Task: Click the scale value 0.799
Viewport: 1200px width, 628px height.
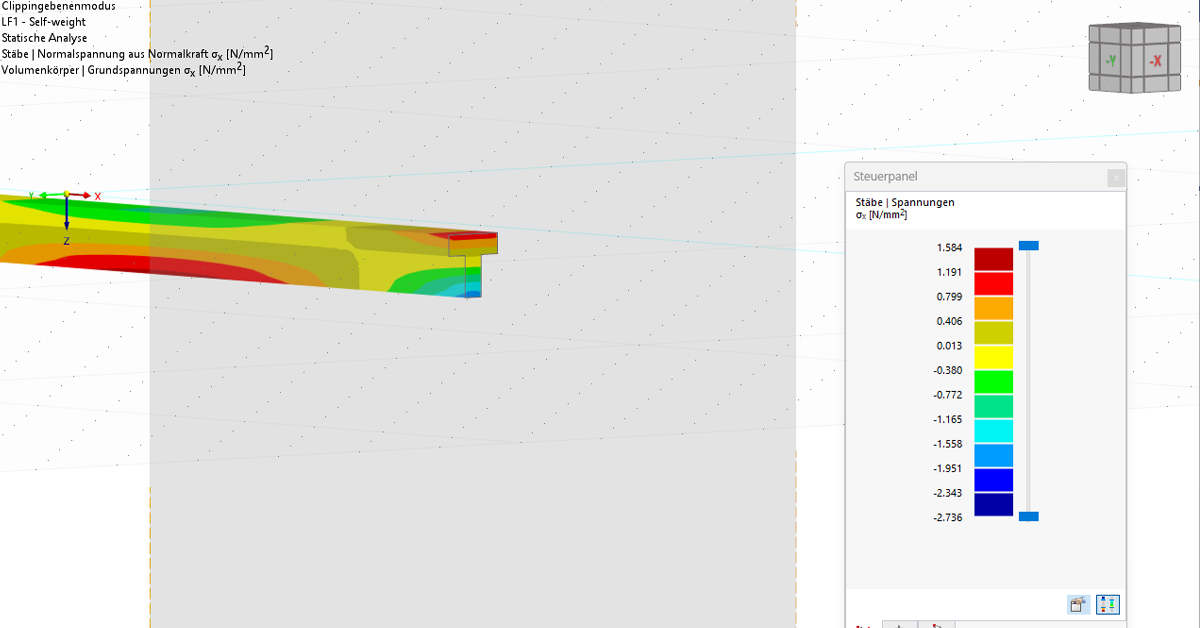Action: point(949,296)
